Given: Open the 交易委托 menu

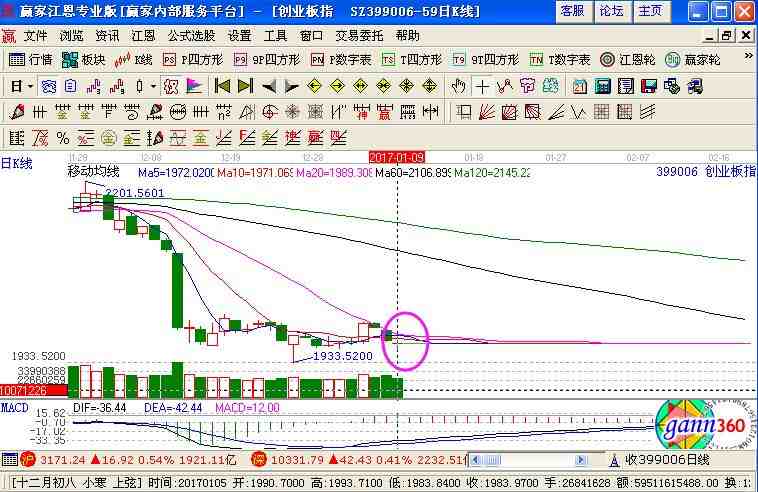Looking at the screenshot, I should (x=360, y=35).
